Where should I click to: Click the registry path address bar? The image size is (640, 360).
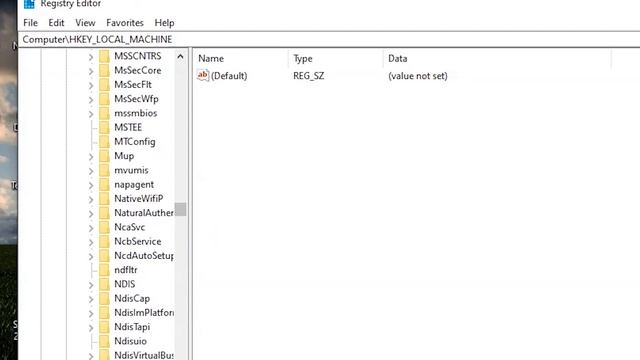tap(329, 40)
